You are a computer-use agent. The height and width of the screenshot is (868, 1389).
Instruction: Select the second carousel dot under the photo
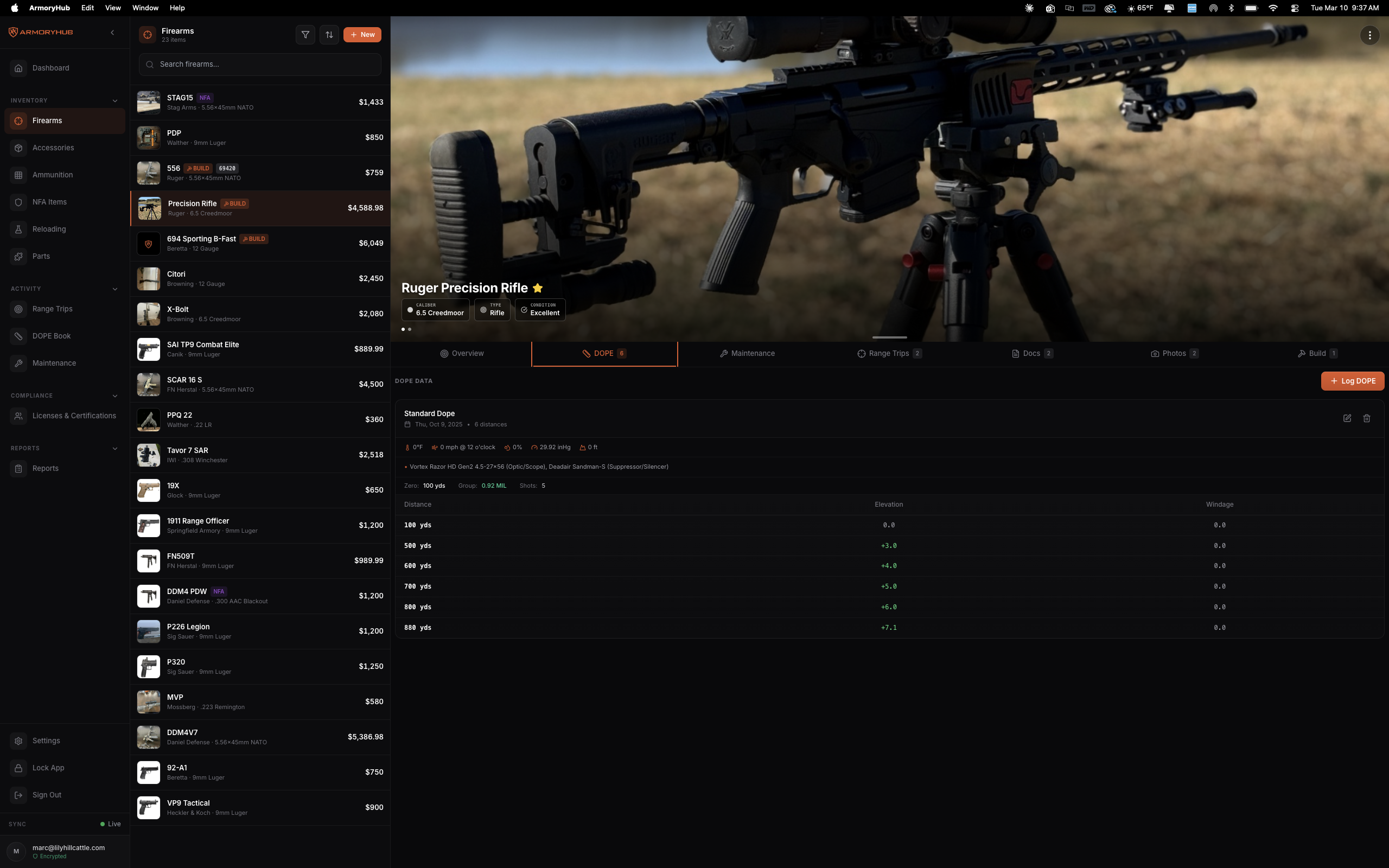(x=410, y=329)
